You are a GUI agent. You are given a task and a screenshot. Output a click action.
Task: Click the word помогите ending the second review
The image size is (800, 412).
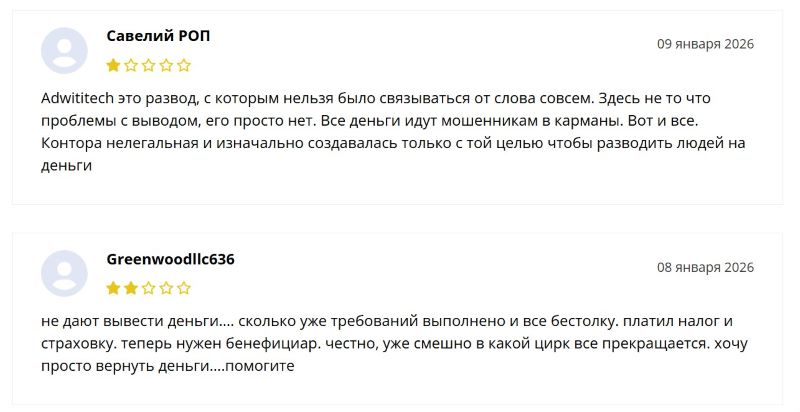pos(259,366)
